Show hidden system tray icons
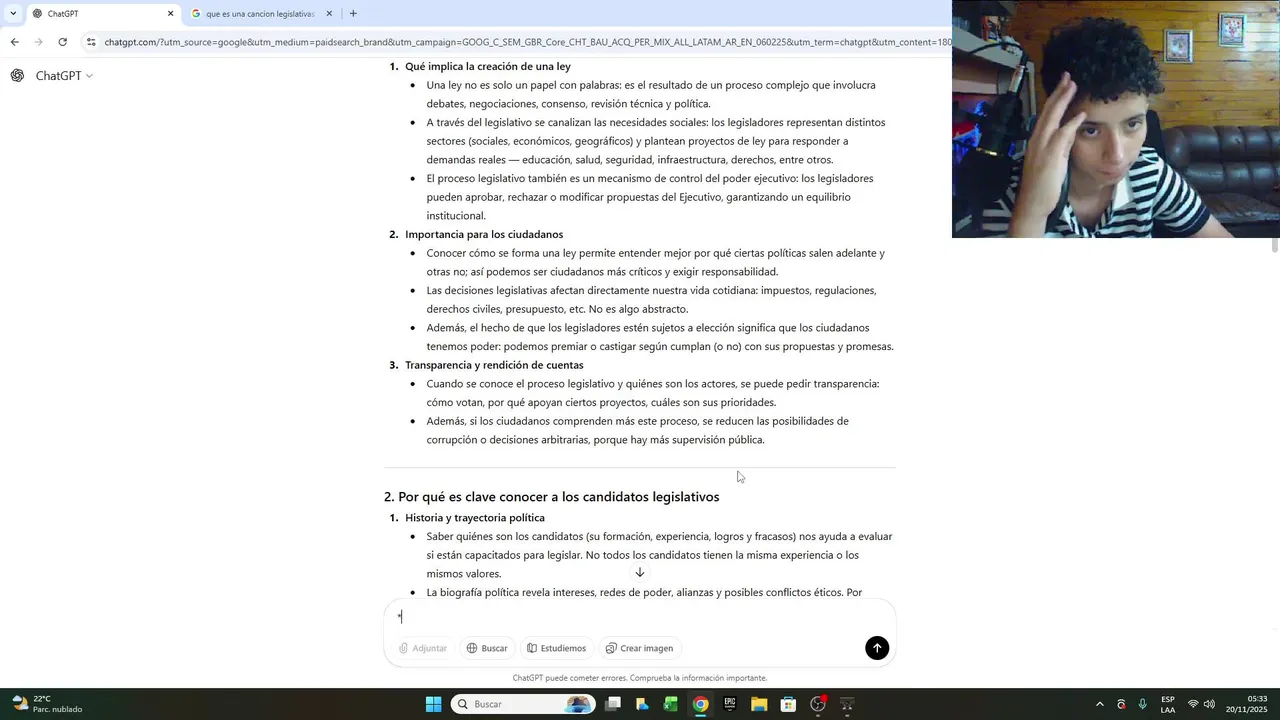1280x720 pixels. pos(1100,704)
